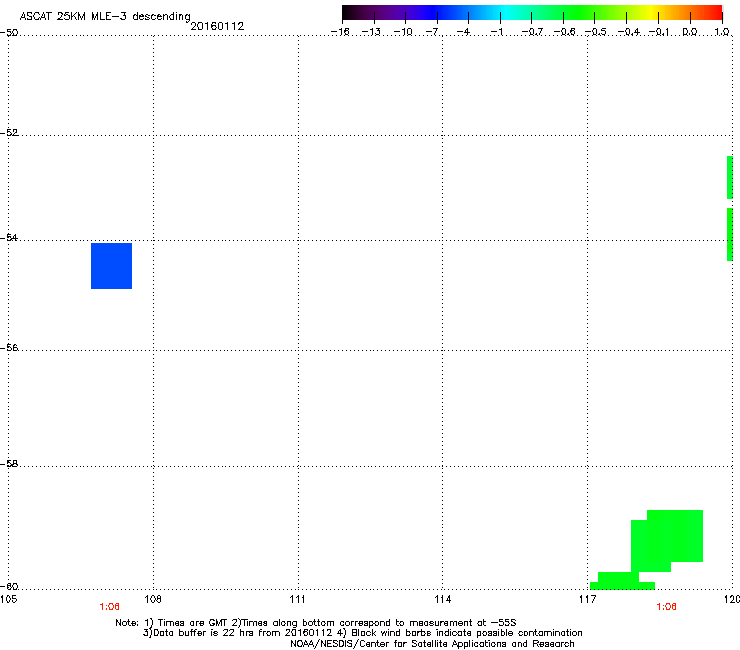Click the -16 label on the color scale
This screenshot has width=740, height=650.
340,32
